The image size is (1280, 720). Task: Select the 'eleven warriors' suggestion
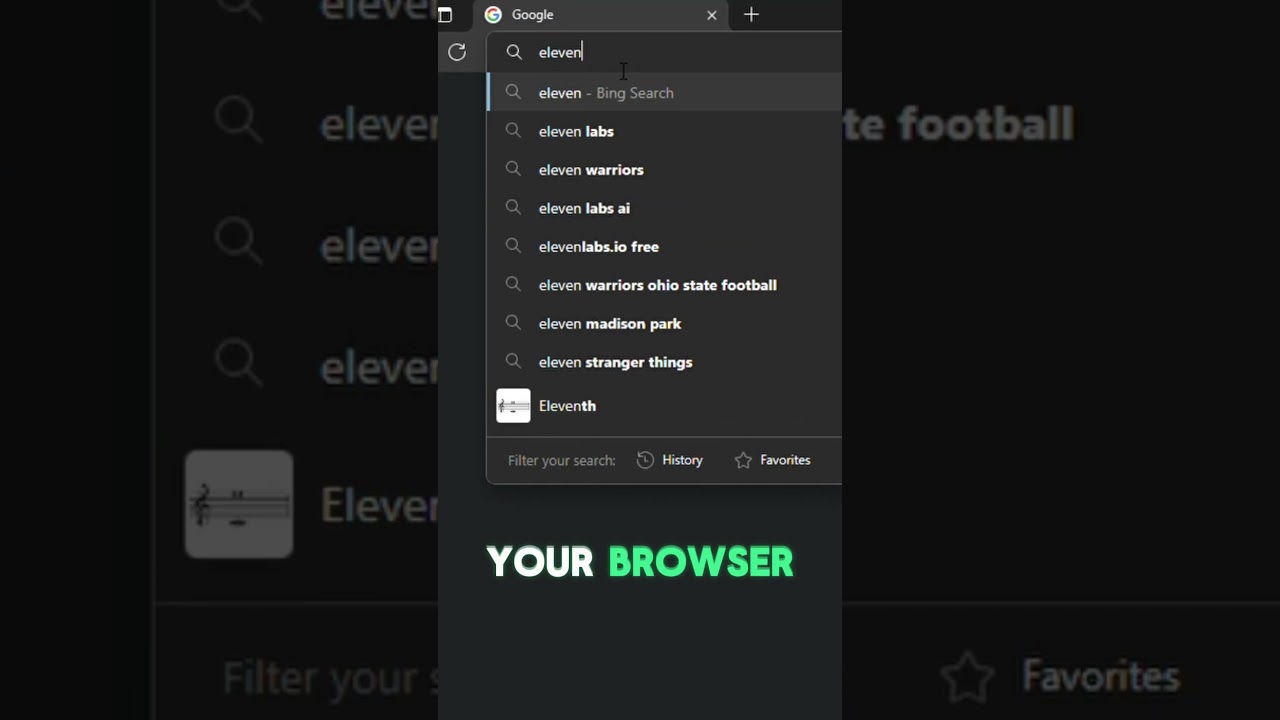[x=664, y=170]
